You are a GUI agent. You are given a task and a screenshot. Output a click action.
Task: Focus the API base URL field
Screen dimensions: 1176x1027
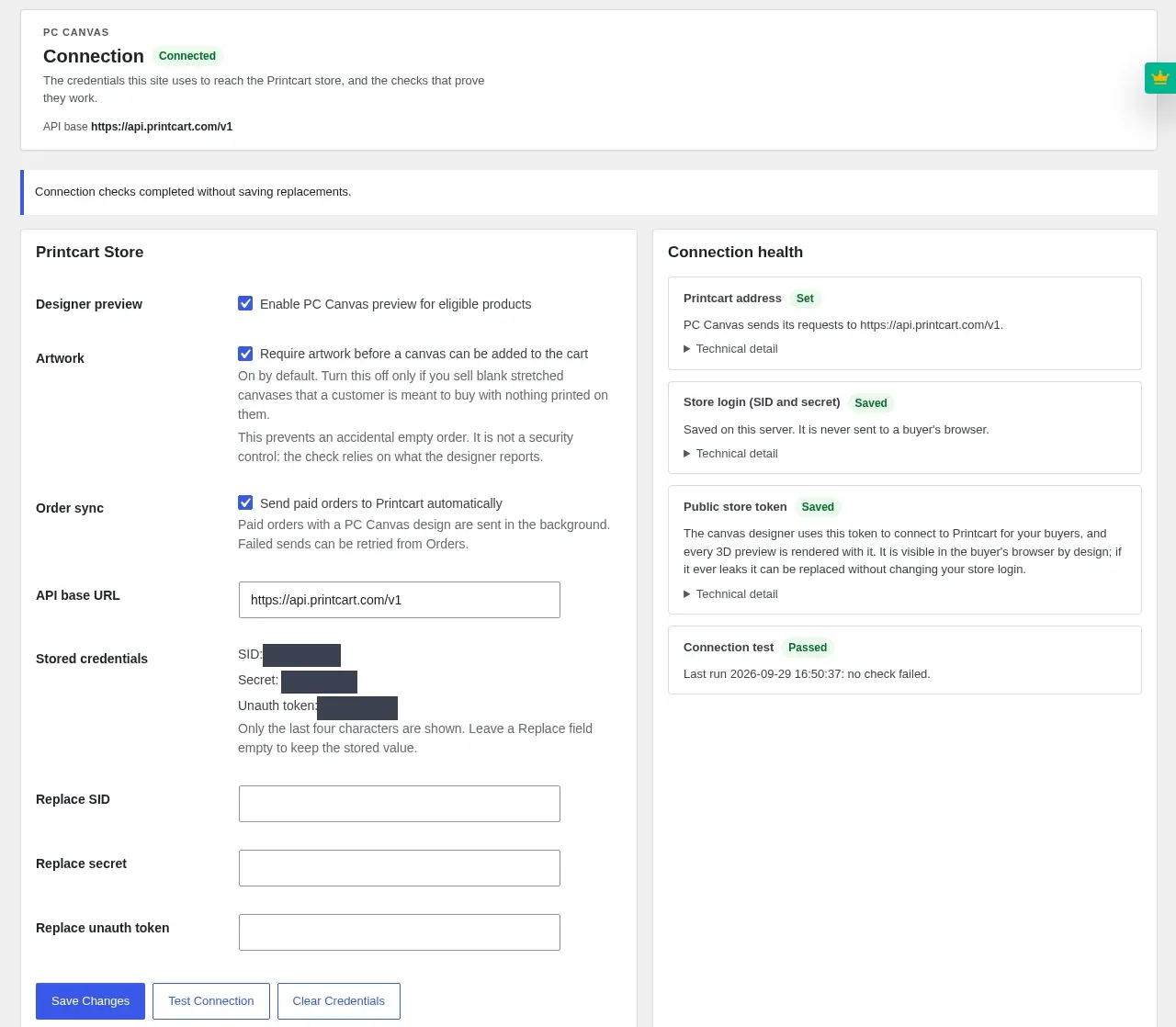400,600
